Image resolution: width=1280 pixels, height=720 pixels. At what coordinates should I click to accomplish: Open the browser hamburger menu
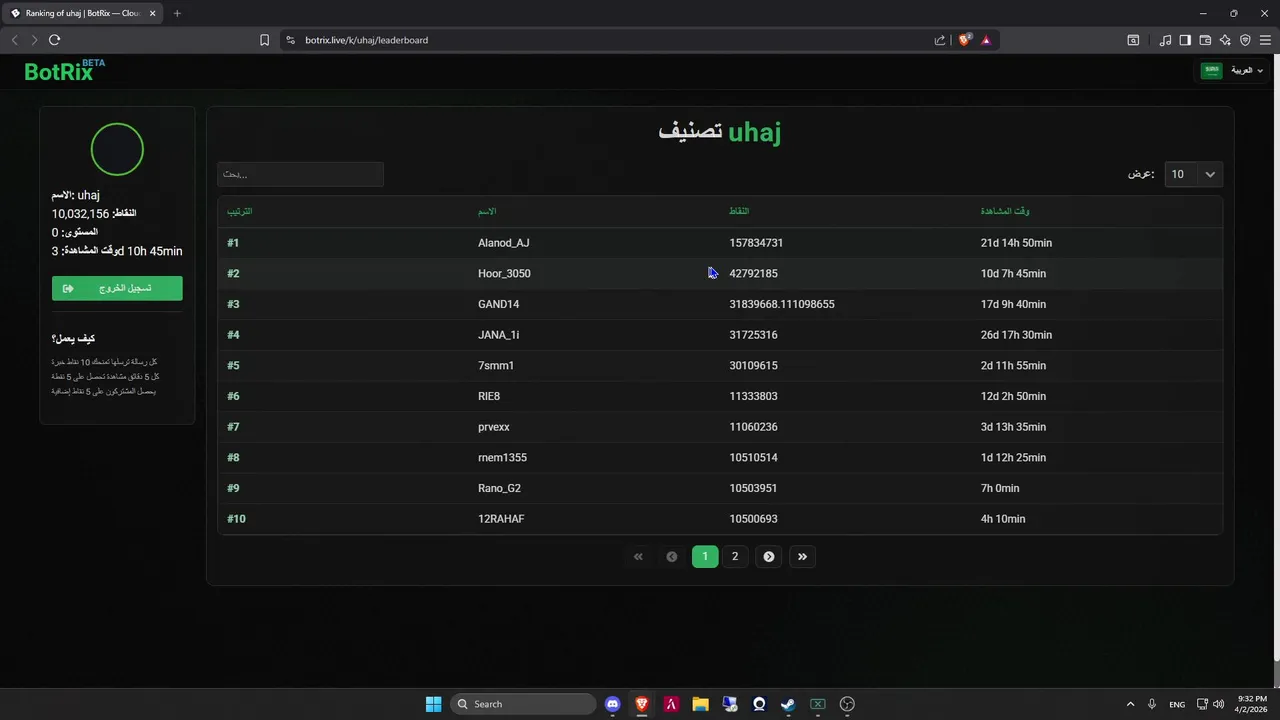(x=1266, y=40)
